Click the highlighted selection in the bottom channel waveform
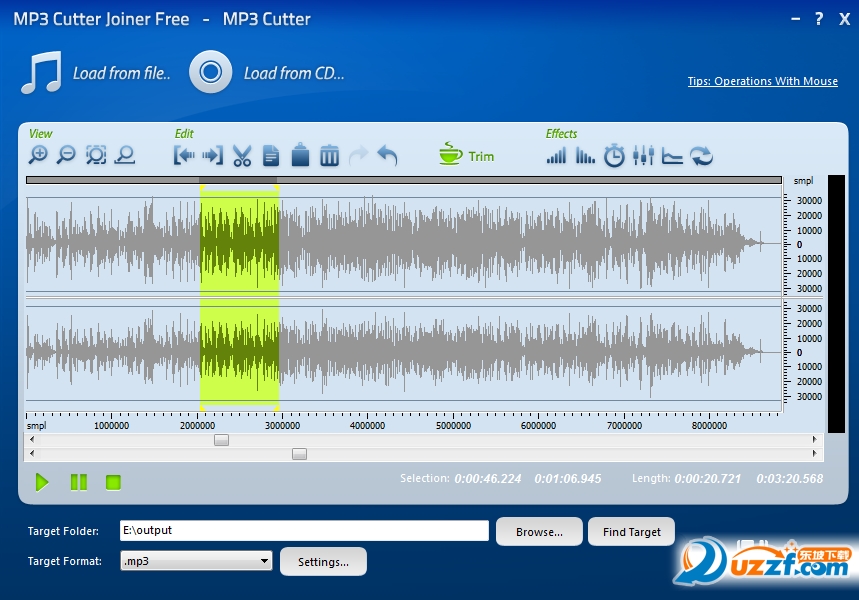The width and height of the screenshot is (859, 600). (x=239, y=352)
